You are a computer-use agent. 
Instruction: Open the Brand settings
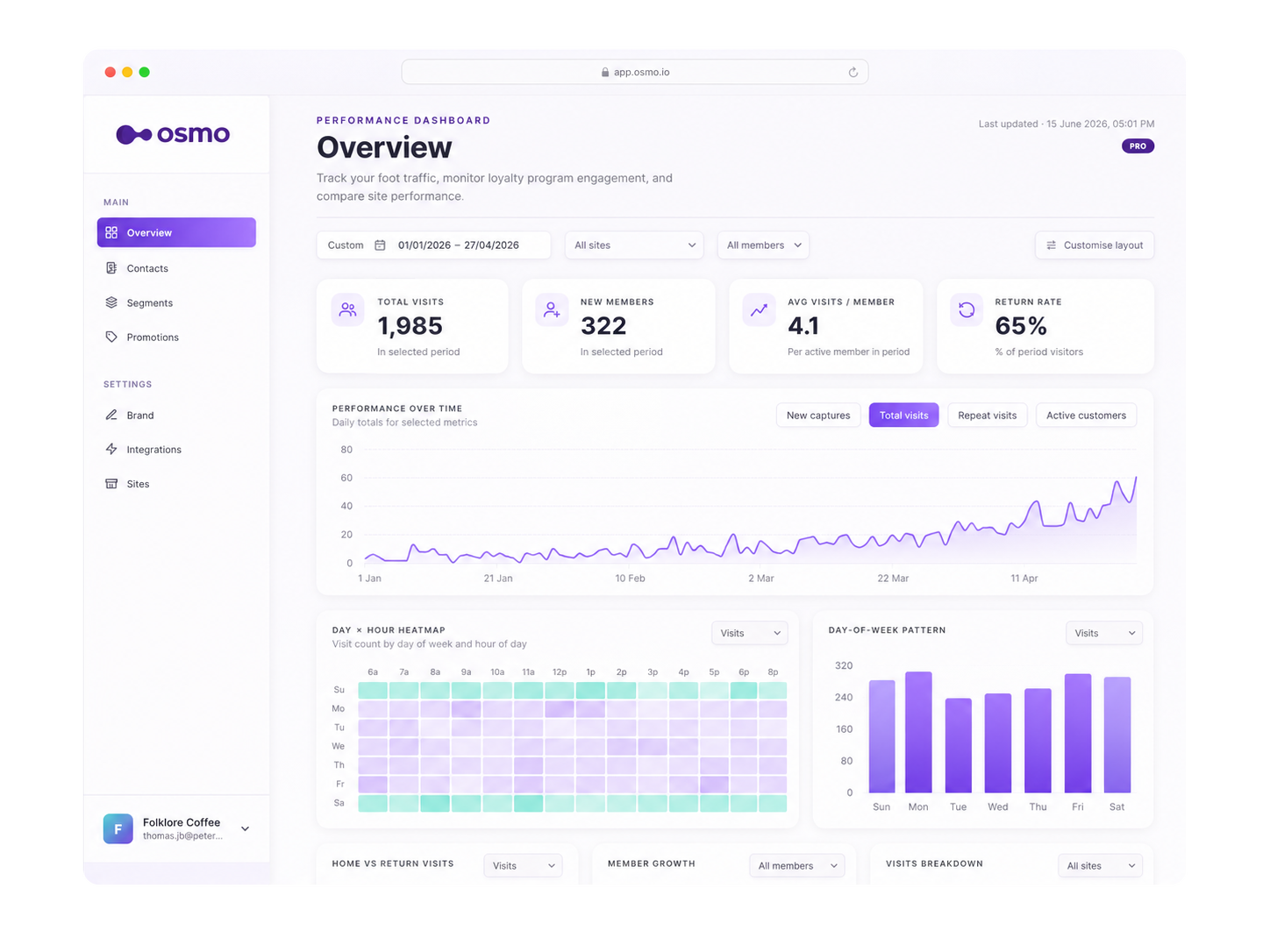pyautogui.click(x=176, y=415)
